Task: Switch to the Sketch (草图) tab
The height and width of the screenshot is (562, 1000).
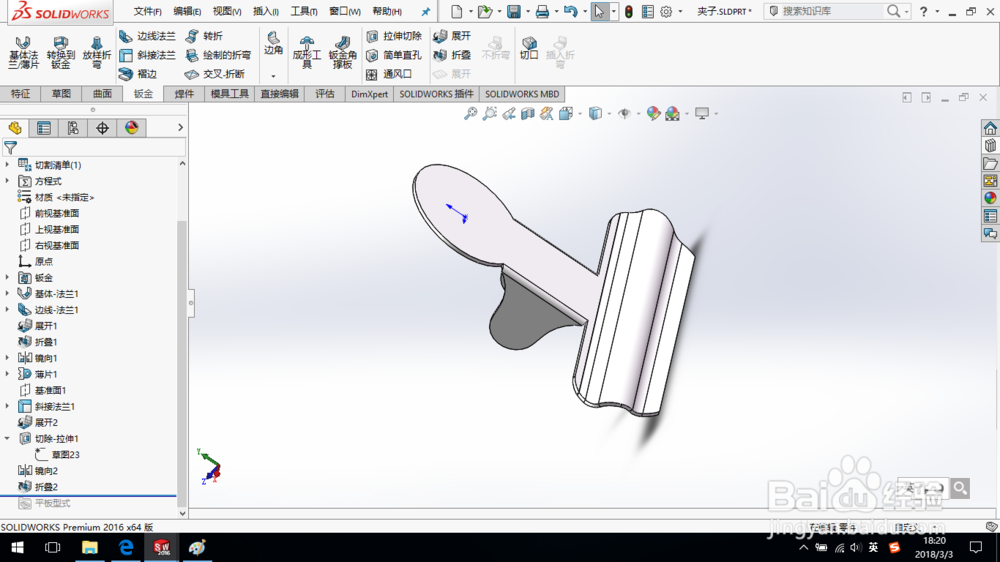Action: pos(61,94)
